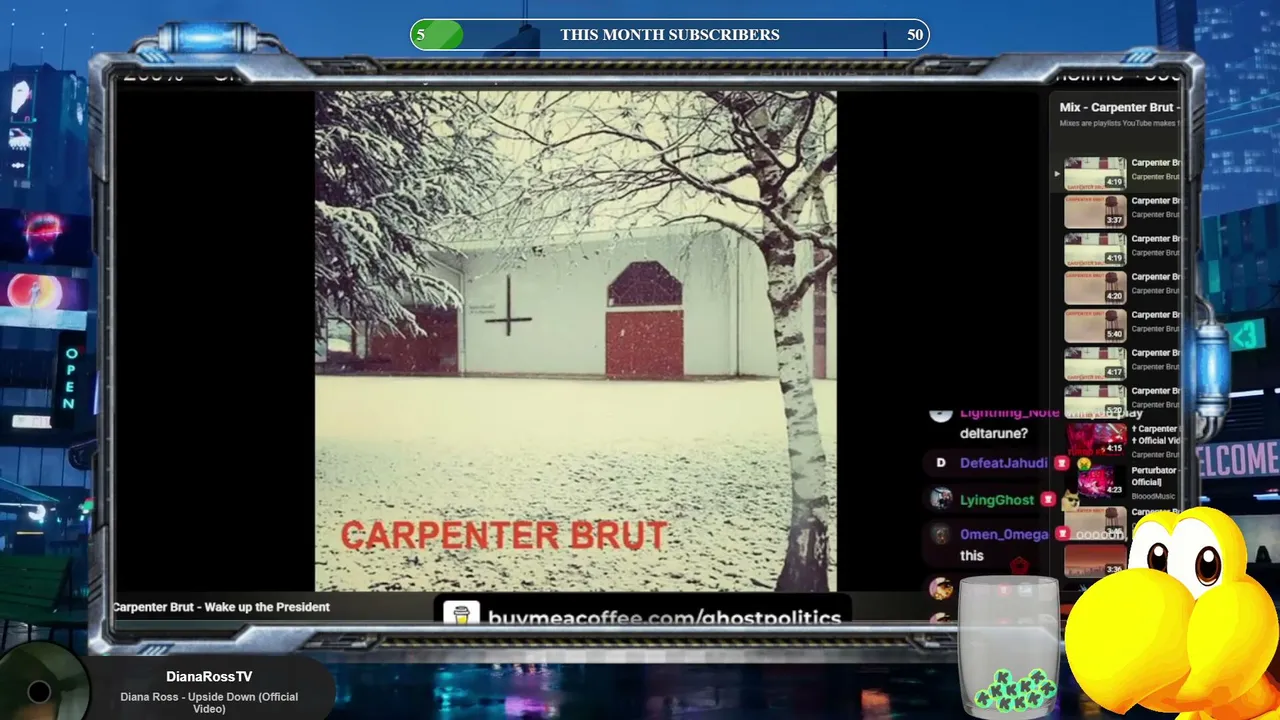
Task: Click Omen_Omega's profile avatar
Action: (x=940, y=534)
